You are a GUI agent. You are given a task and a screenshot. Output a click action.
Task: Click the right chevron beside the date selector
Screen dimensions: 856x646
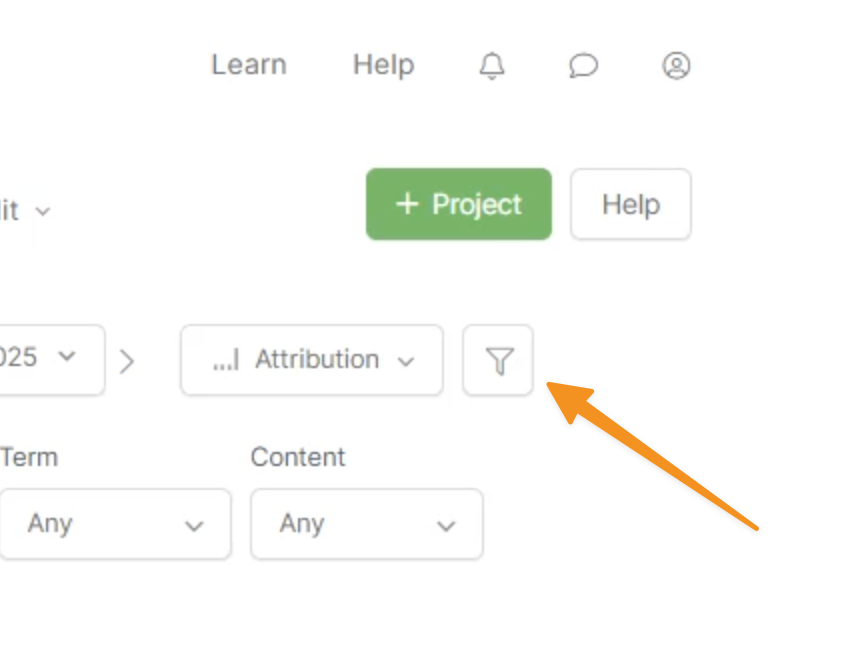[x=127, y=361]
